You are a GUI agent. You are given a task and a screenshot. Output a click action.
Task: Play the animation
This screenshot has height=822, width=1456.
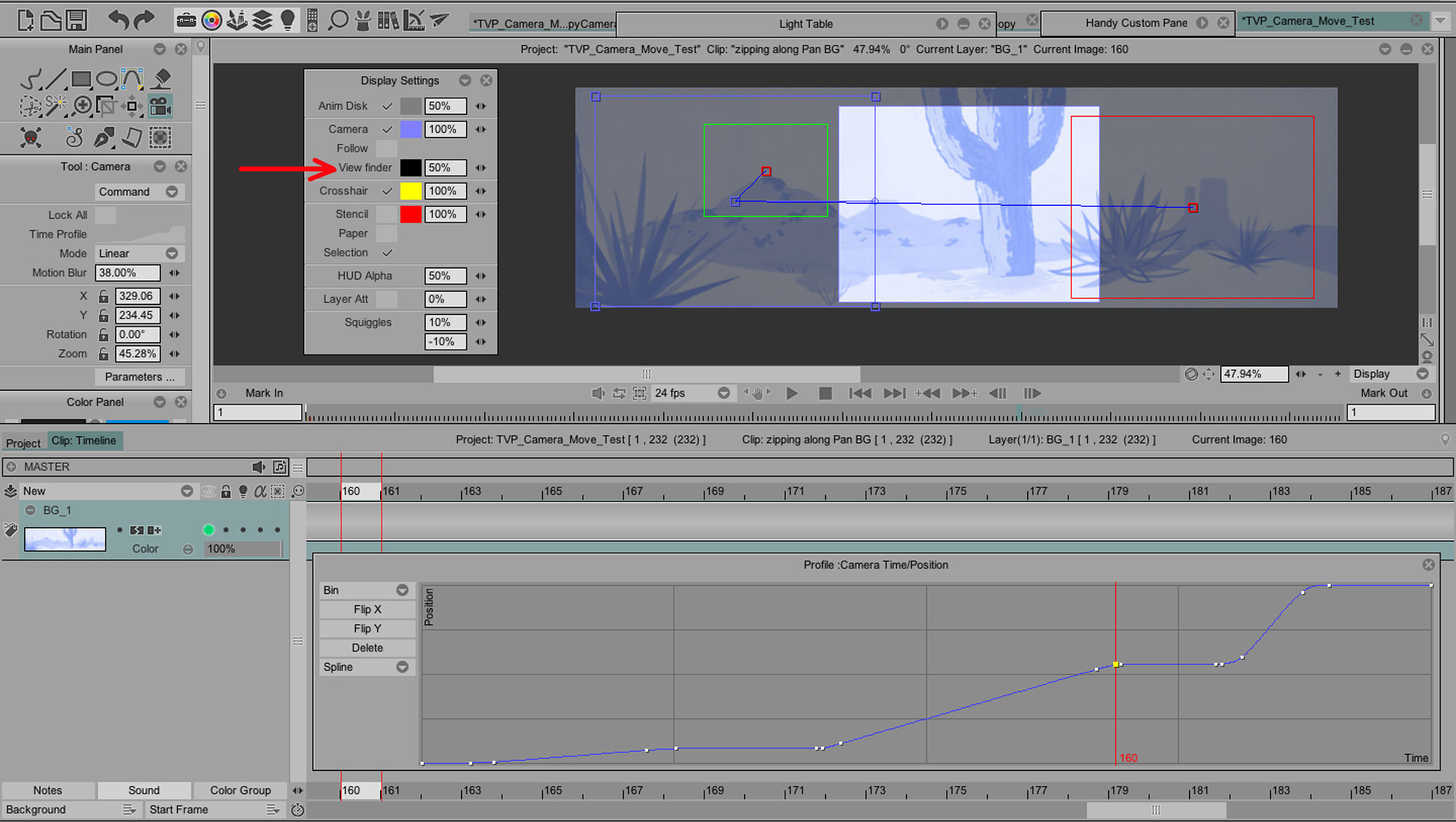792,394
